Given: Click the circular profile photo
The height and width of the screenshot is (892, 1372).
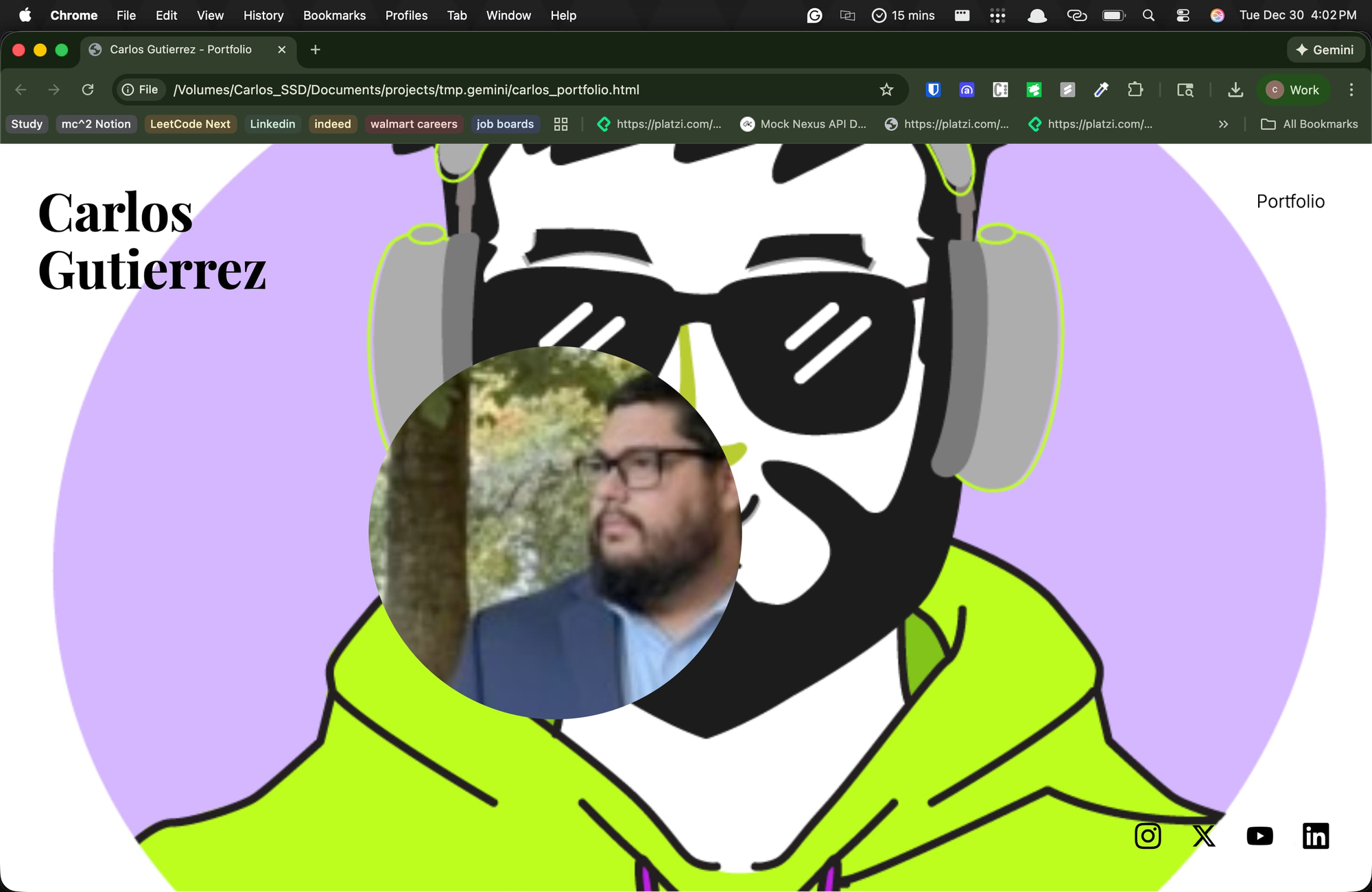Looking at the screenshot, I should click(x=555, y=533).
